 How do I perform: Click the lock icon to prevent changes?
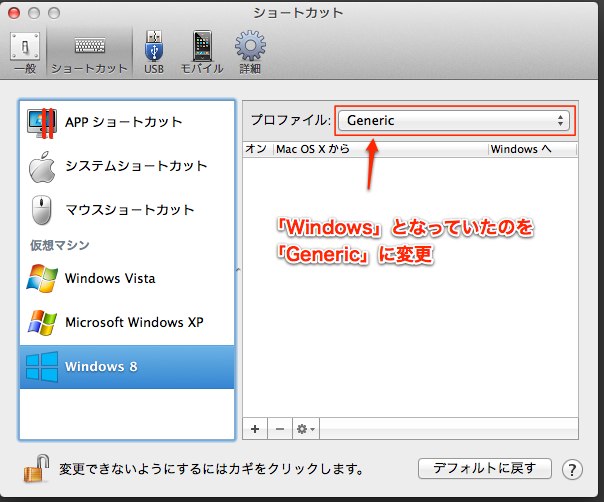(36, 468)
